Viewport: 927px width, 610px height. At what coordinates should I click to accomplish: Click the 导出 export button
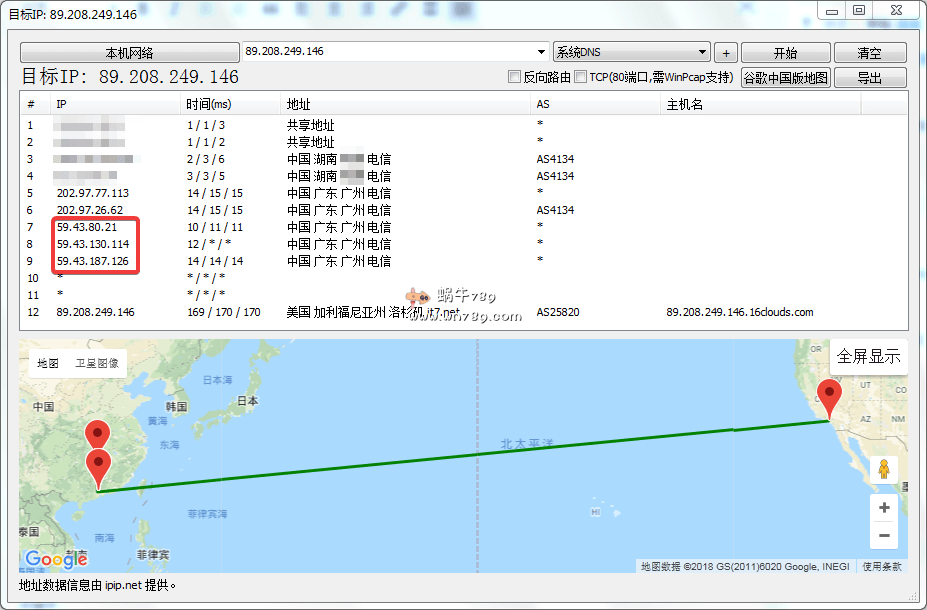pos(869,77)
